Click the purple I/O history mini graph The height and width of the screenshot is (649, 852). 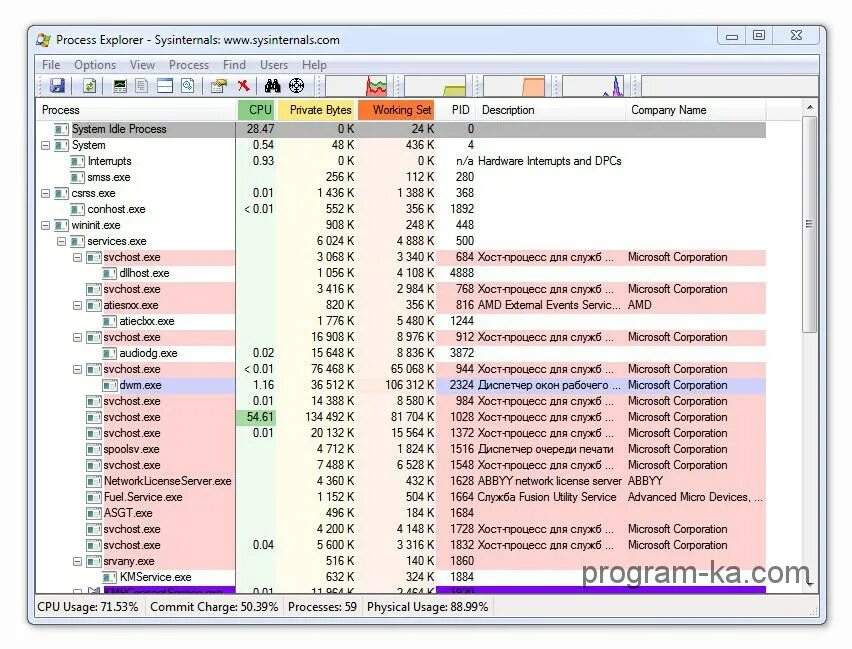point(593,86)
